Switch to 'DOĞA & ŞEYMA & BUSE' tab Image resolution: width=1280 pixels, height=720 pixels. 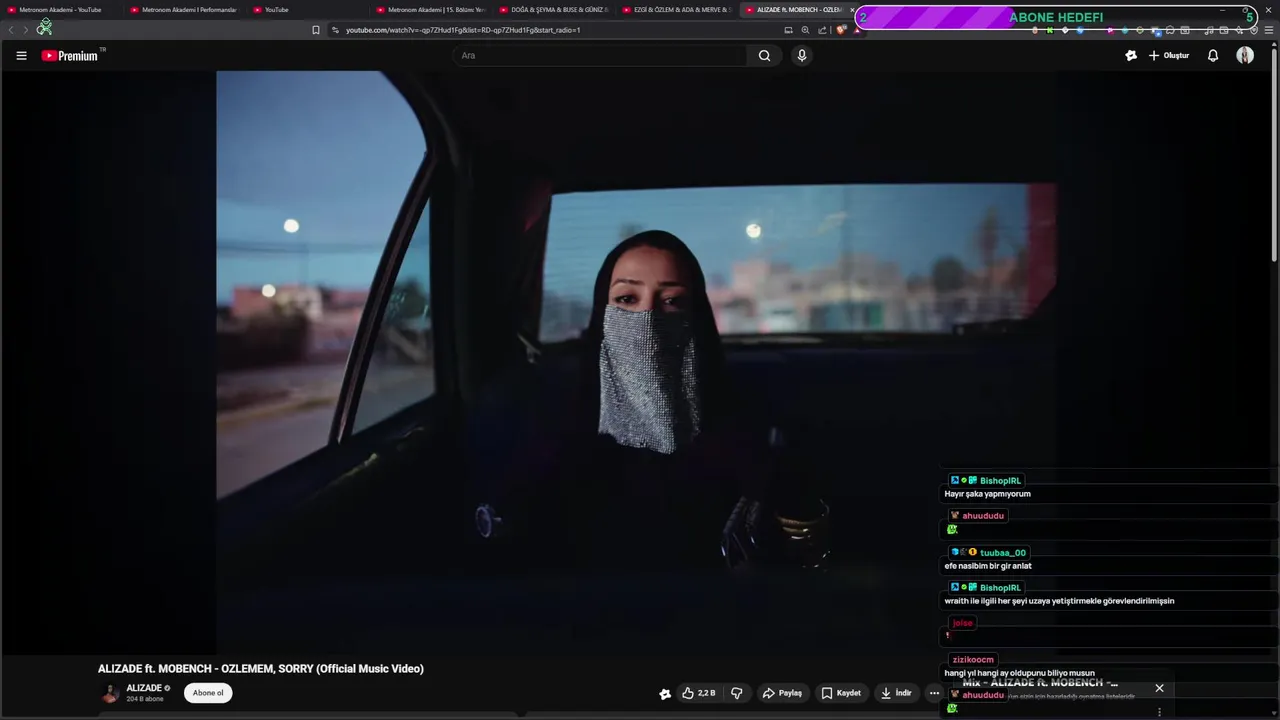click(554, 10)
